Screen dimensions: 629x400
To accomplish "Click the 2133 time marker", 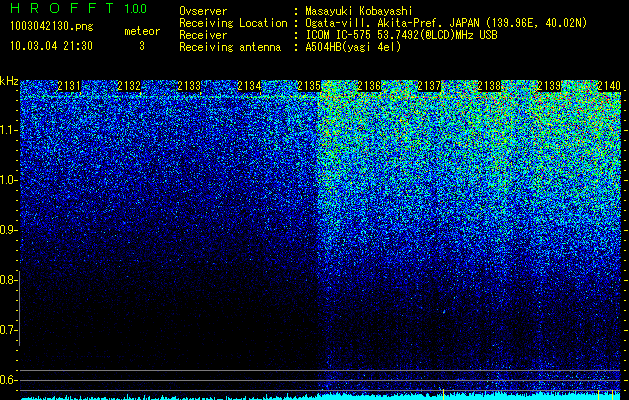I will (189, 86).
